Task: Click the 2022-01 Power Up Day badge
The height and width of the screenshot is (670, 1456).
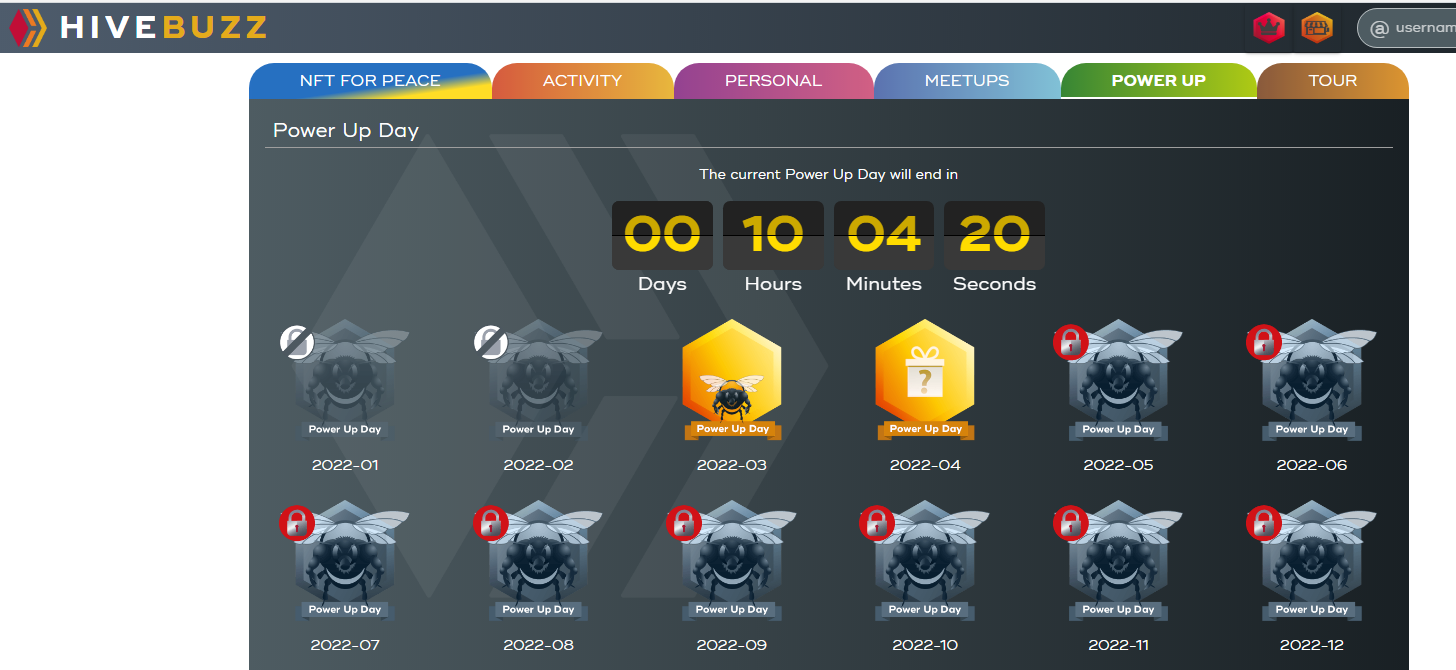Action: coord(345,381)
